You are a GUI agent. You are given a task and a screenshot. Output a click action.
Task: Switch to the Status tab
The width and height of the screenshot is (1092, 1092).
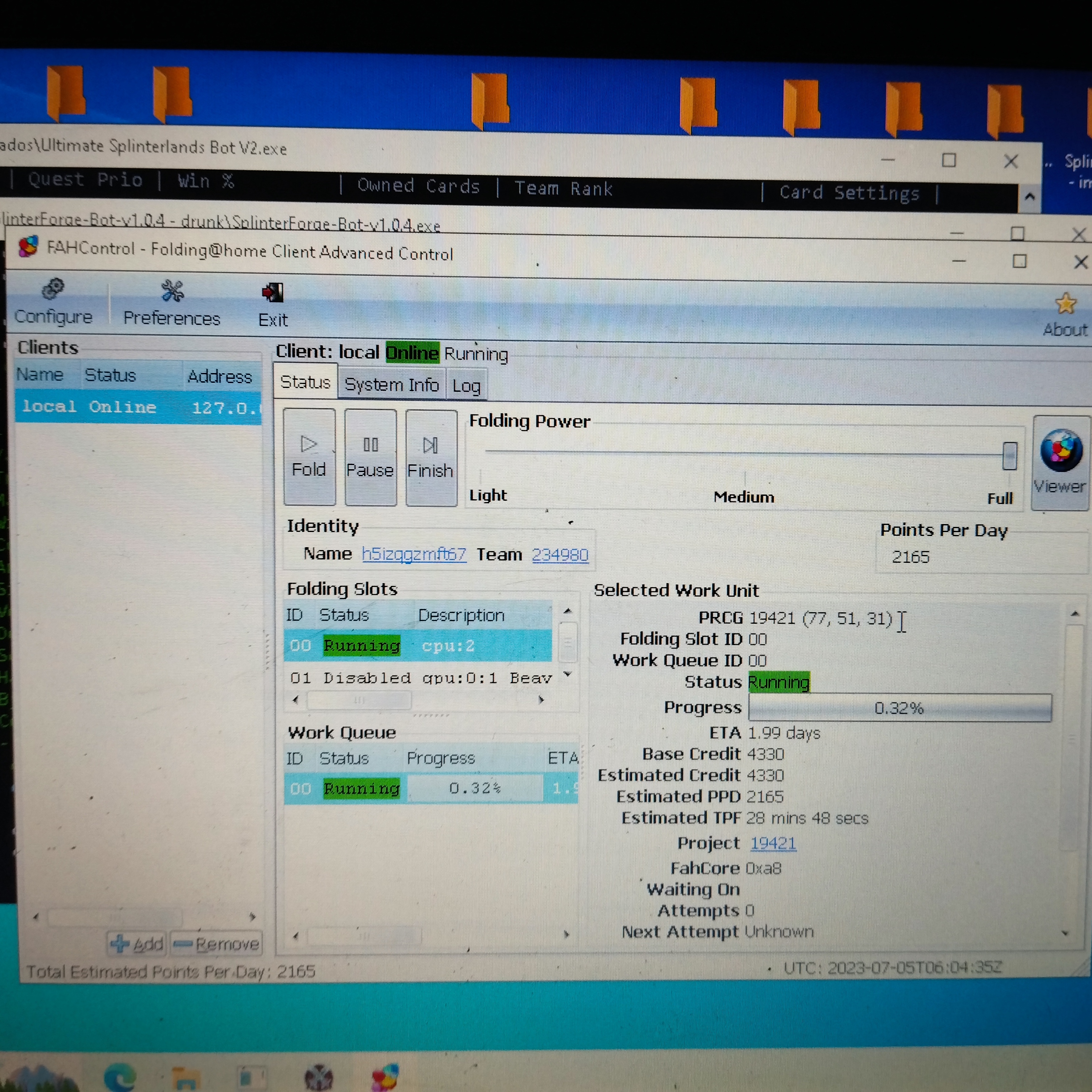pyautogui.click(x=305, y=382)
